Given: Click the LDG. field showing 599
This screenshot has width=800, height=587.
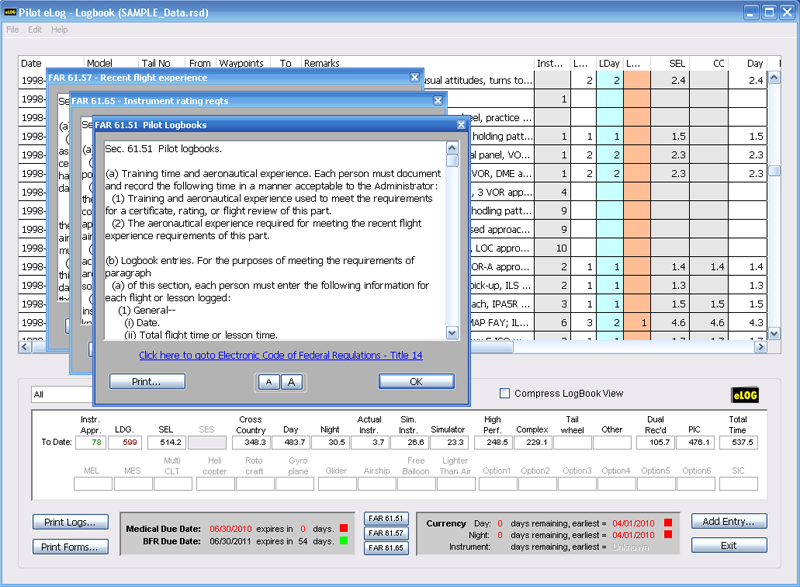Looking at the screenshot, I should [124, 442].
